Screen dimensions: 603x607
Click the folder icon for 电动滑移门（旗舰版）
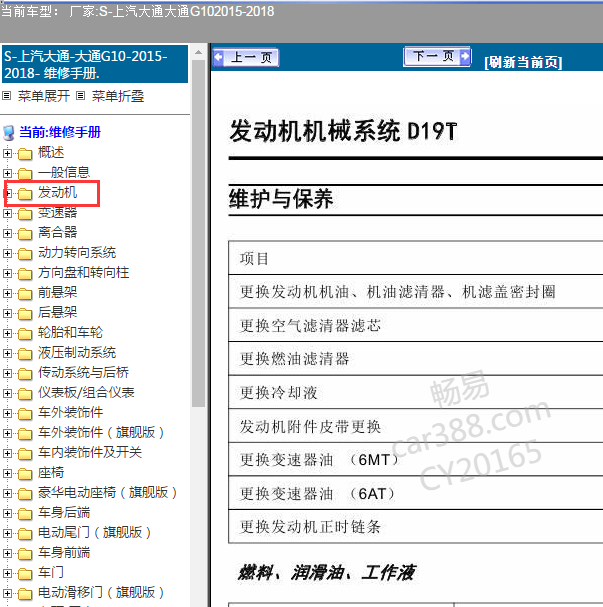point(25,594)
